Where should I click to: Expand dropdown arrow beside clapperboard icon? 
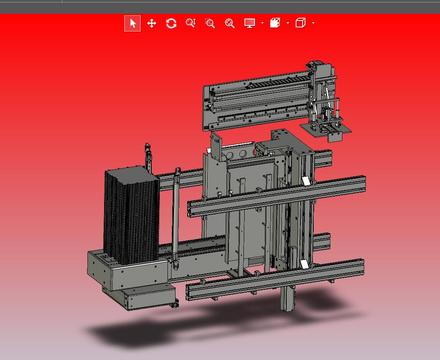click(288, 23)
